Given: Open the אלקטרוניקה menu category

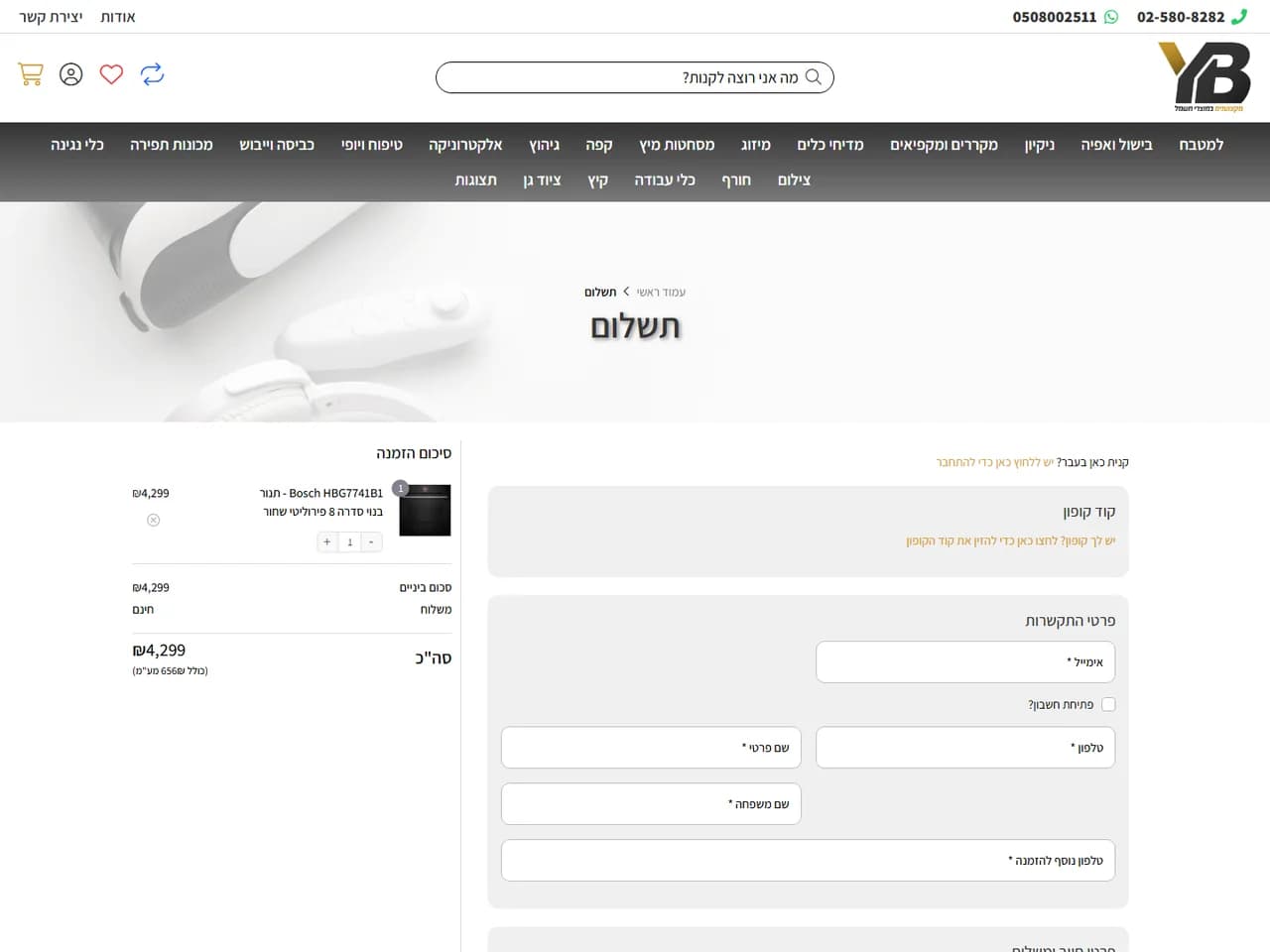Looking at the screenshot, I should click(465, 145).
